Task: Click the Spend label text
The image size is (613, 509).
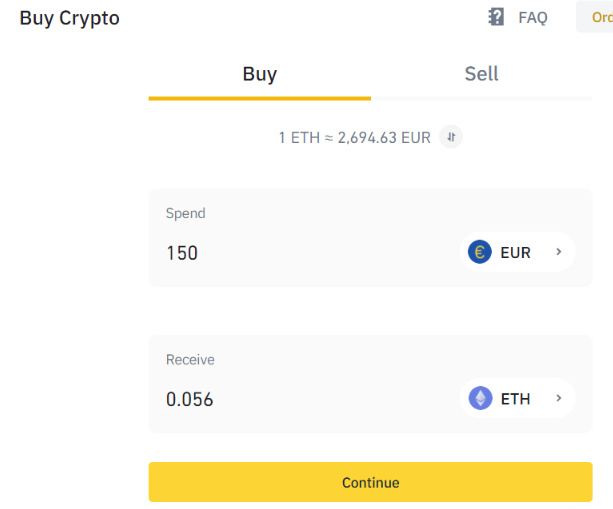Action: [185, 213]
